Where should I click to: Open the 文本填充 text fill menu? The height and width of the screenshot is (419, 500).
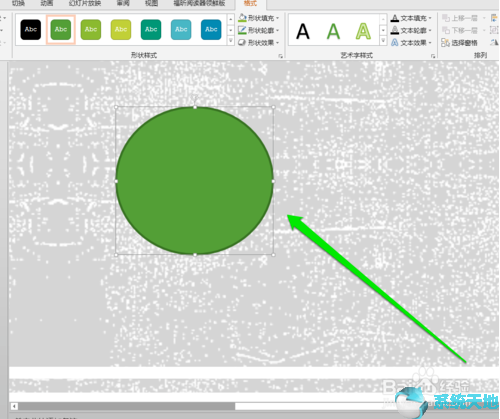pyautogui.click(x=411, y=18)
